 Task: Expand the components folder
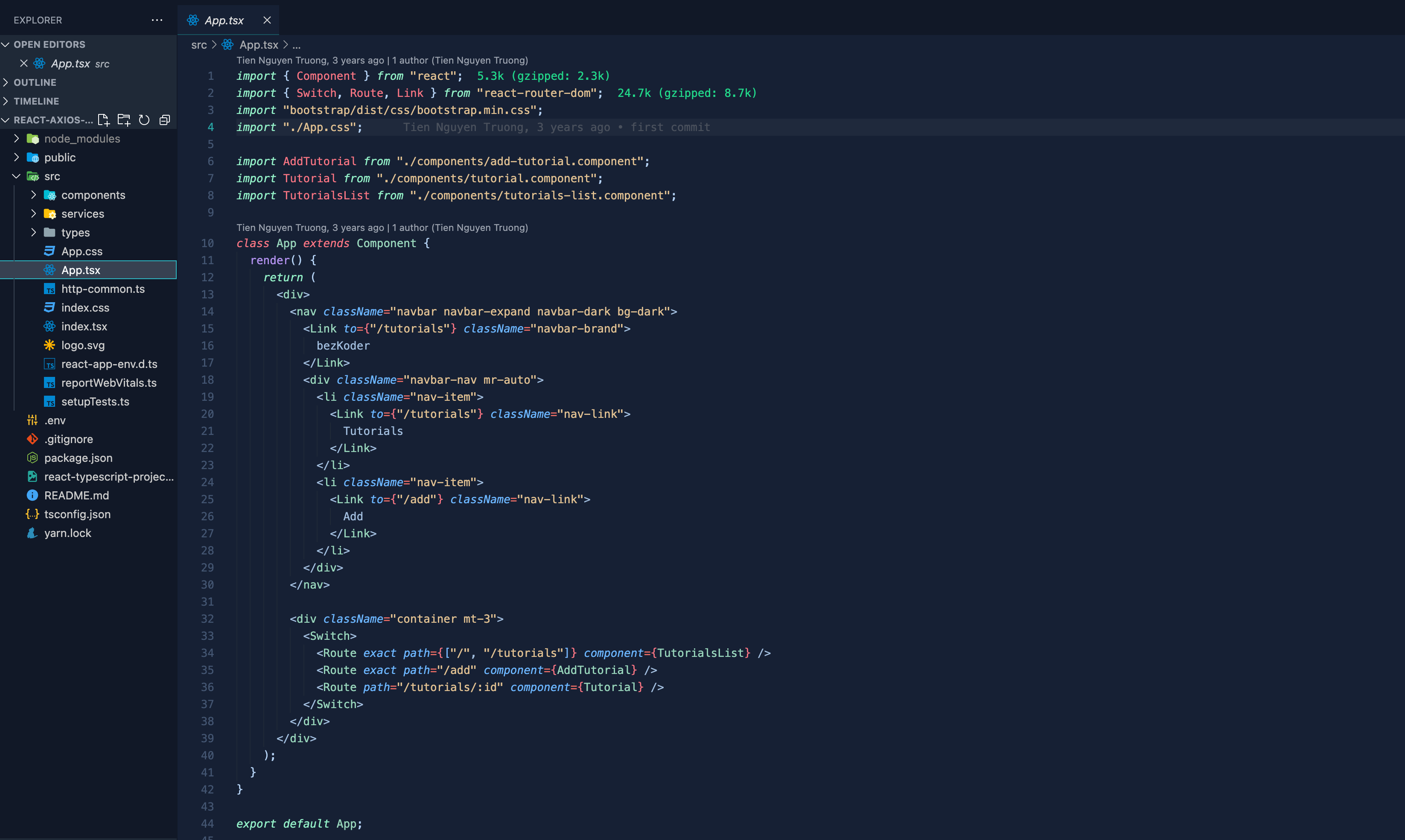pos(33,195)
